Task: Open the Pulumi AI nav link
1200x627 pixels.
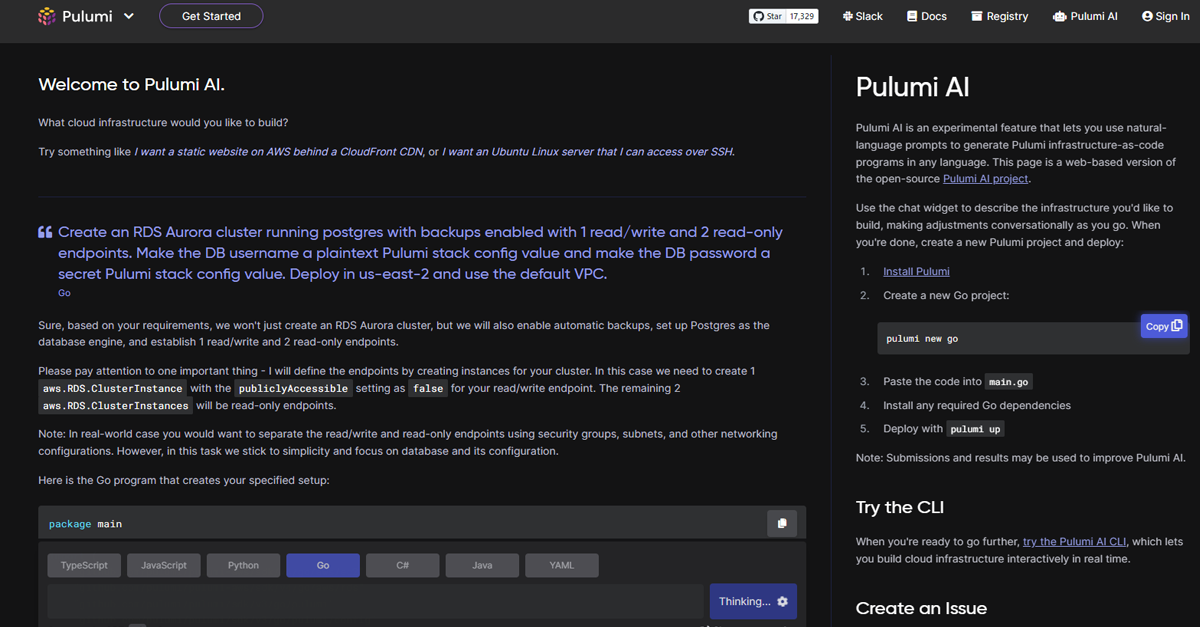Action: (1085, 16)
